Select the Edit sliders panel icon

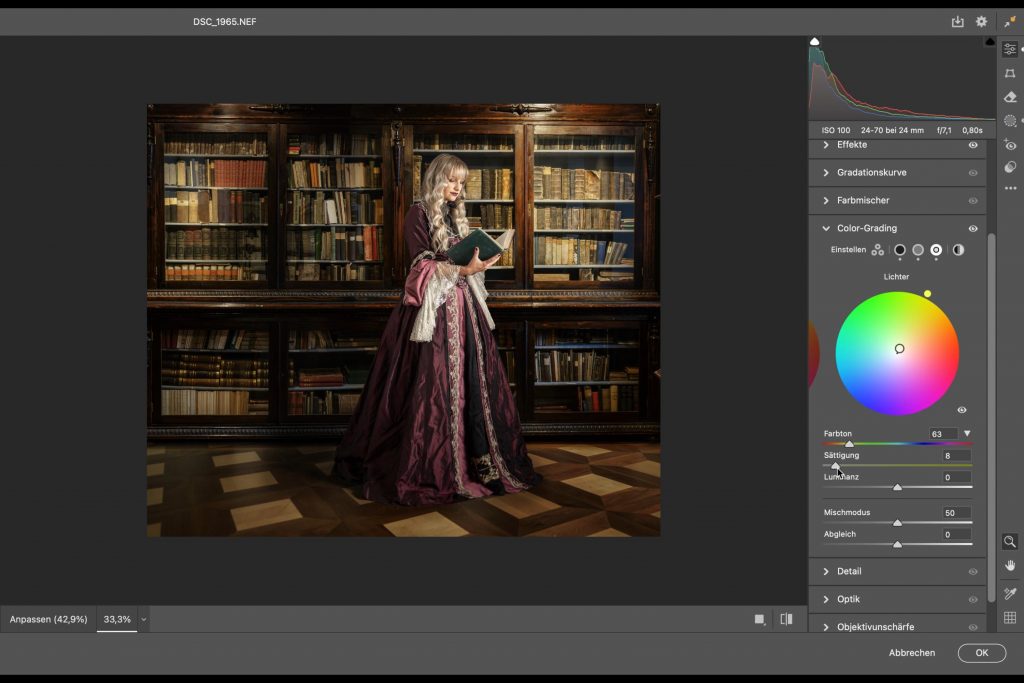(1010, 48)
